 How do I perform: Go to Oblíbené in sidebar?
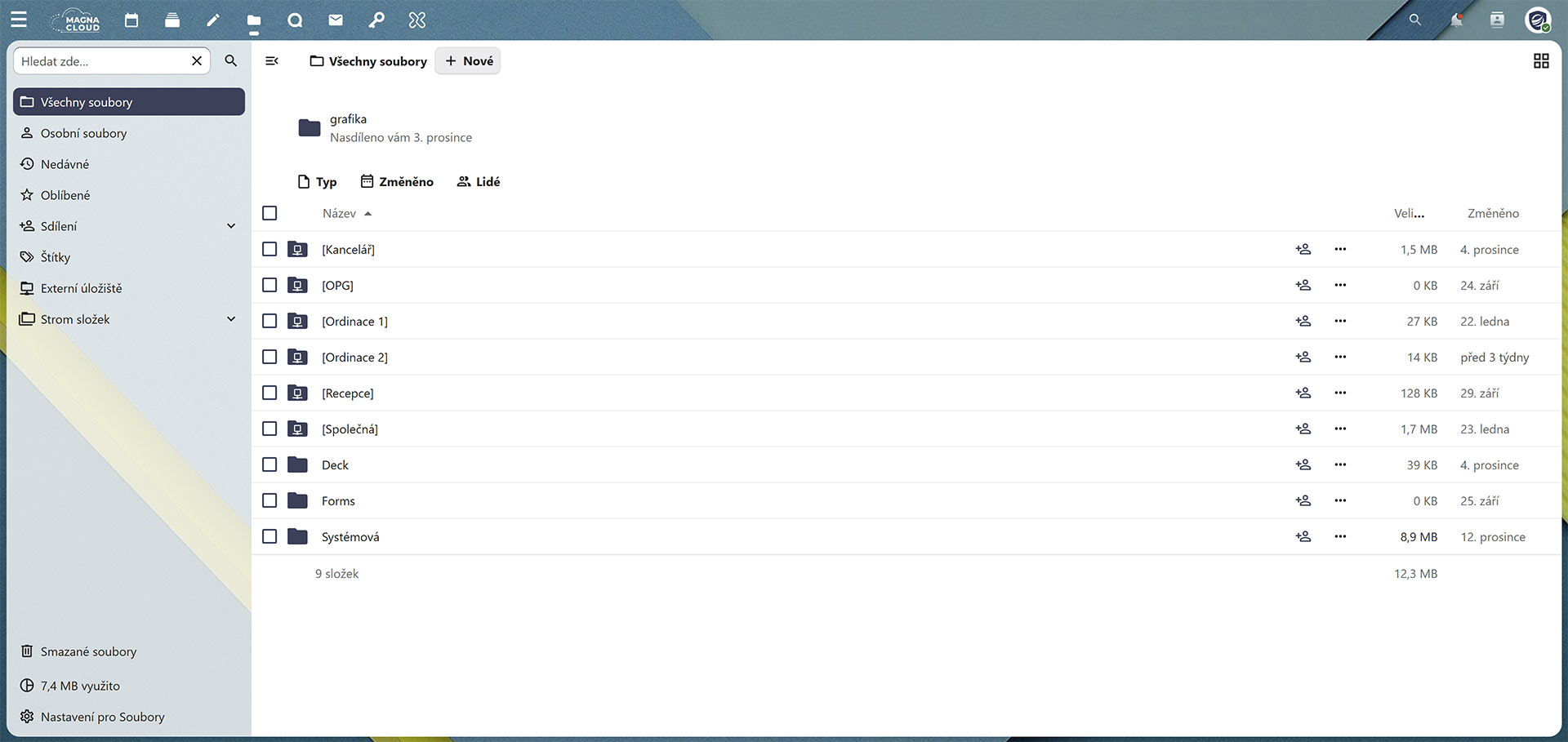pyautogui.click(x=65, y=195)
